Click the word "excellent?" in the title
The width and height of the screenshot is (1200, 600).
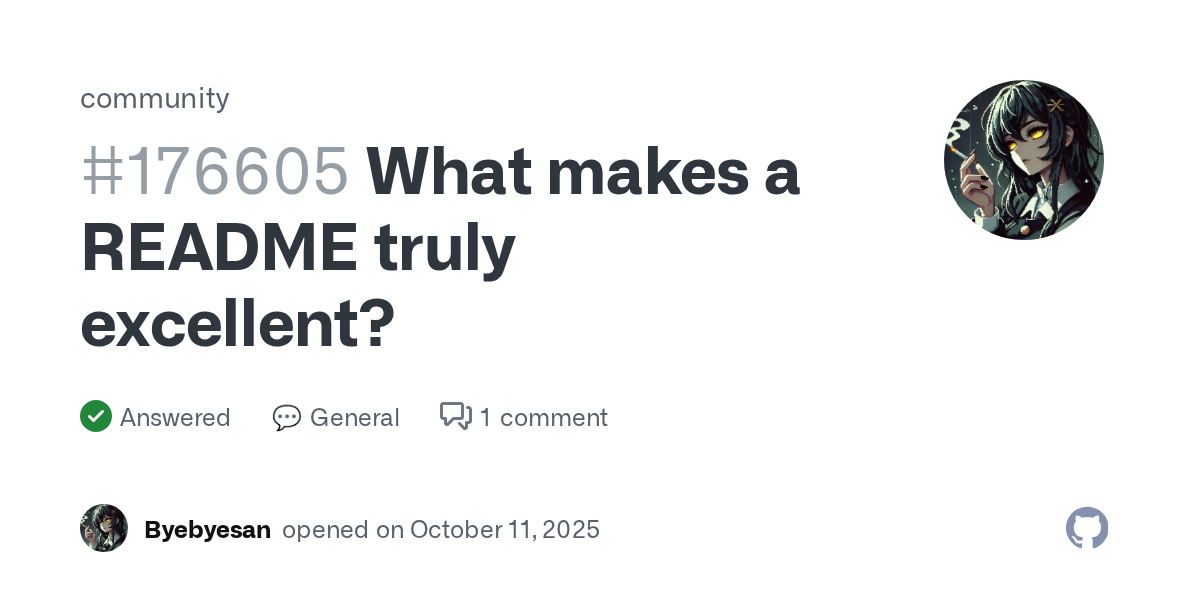(x=238, y=323)
